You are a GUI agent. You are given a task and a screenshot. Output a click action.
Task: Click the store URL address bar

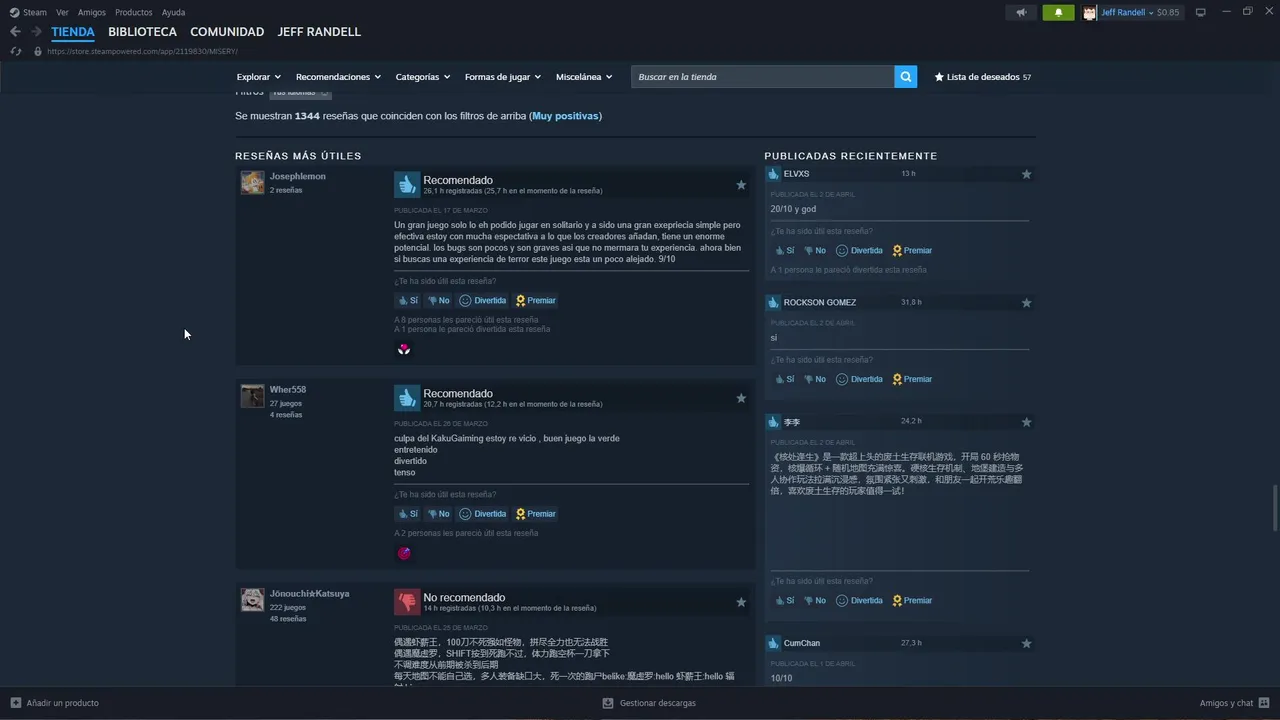click(x=142, y=51)
